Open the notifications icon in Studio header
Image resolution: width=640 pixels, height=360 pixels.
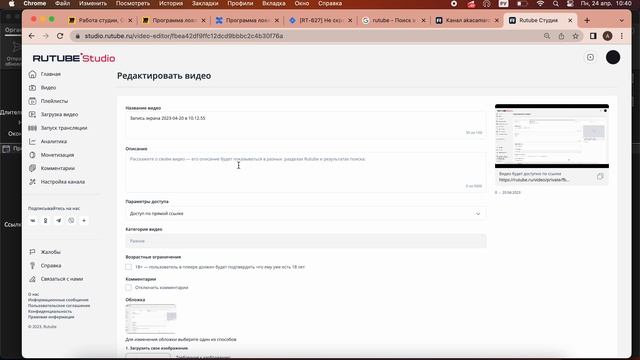[x=590, y=58]
